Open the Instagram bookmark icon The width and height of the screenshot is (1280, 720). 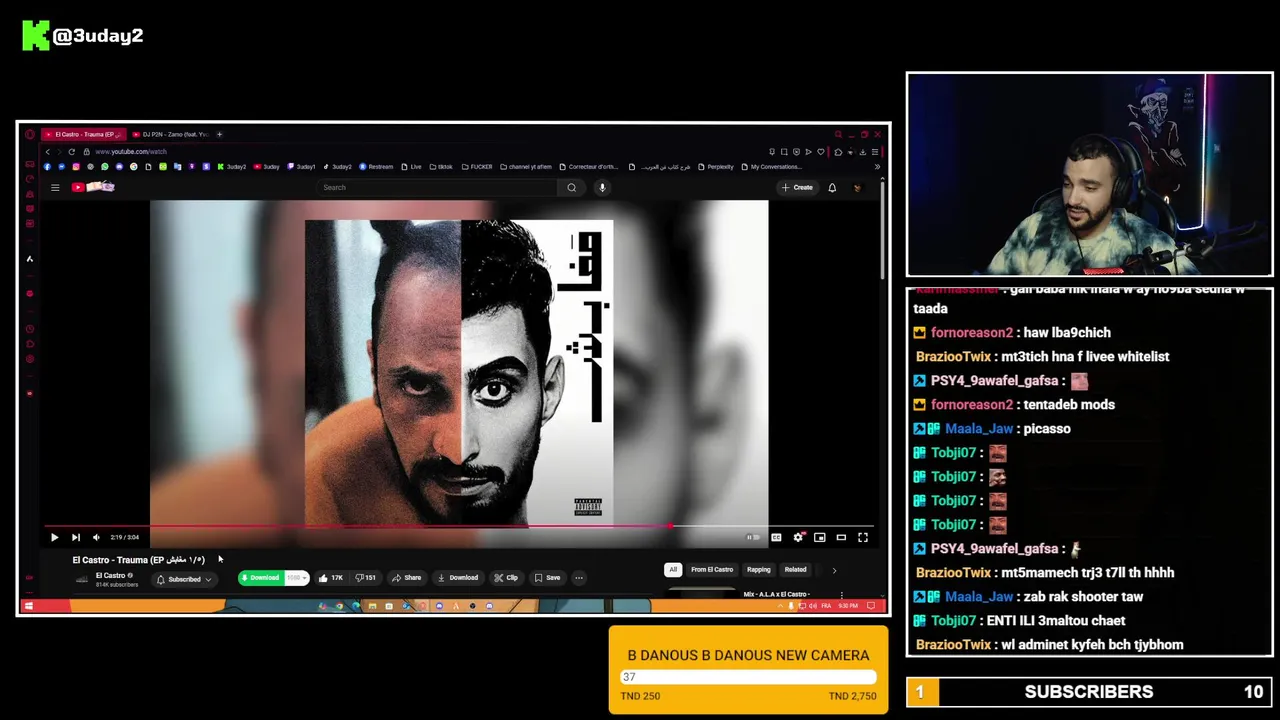tap(76, 167)
